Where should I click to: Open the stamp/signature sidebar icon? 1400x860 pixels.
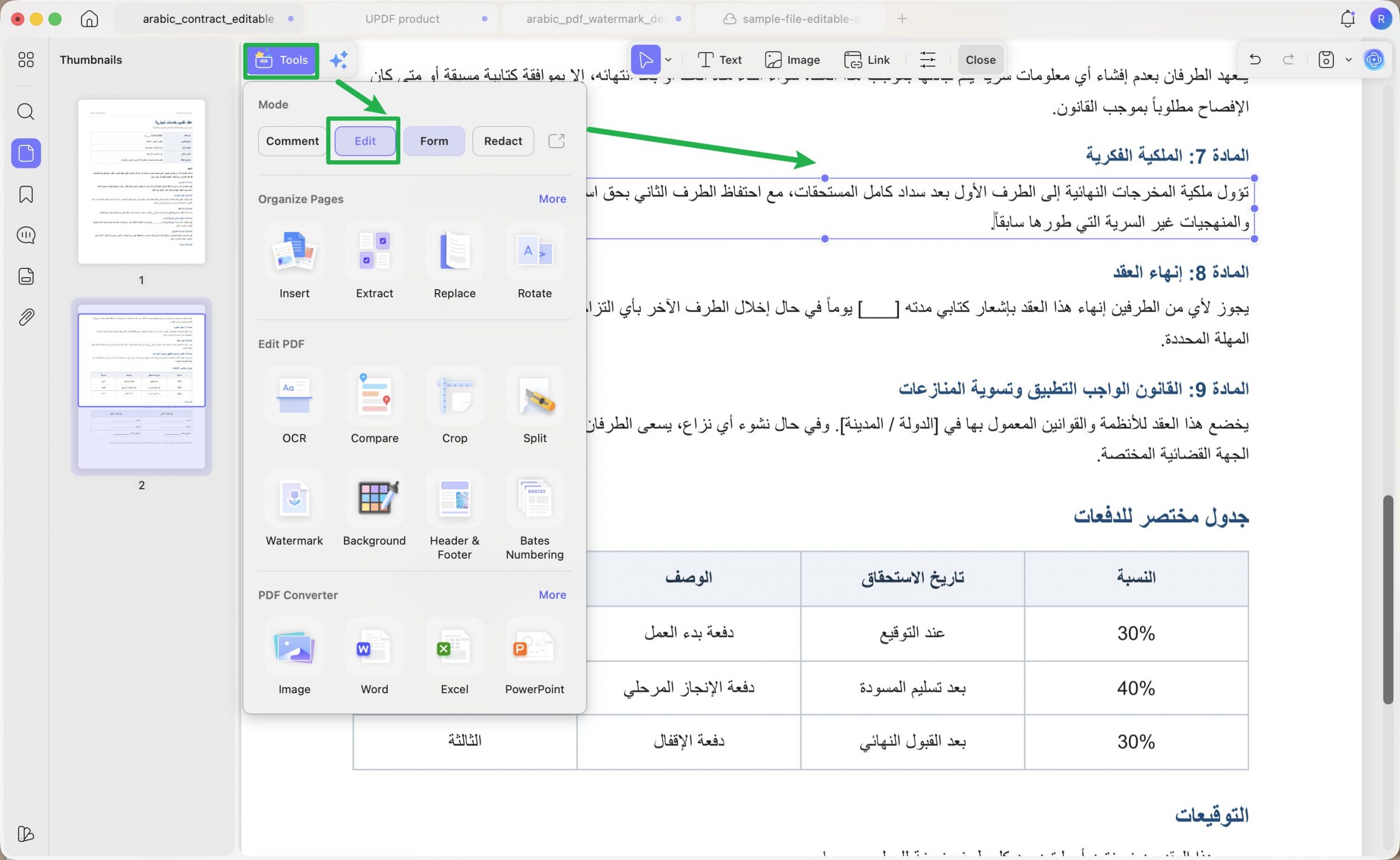tap(26, 276)
